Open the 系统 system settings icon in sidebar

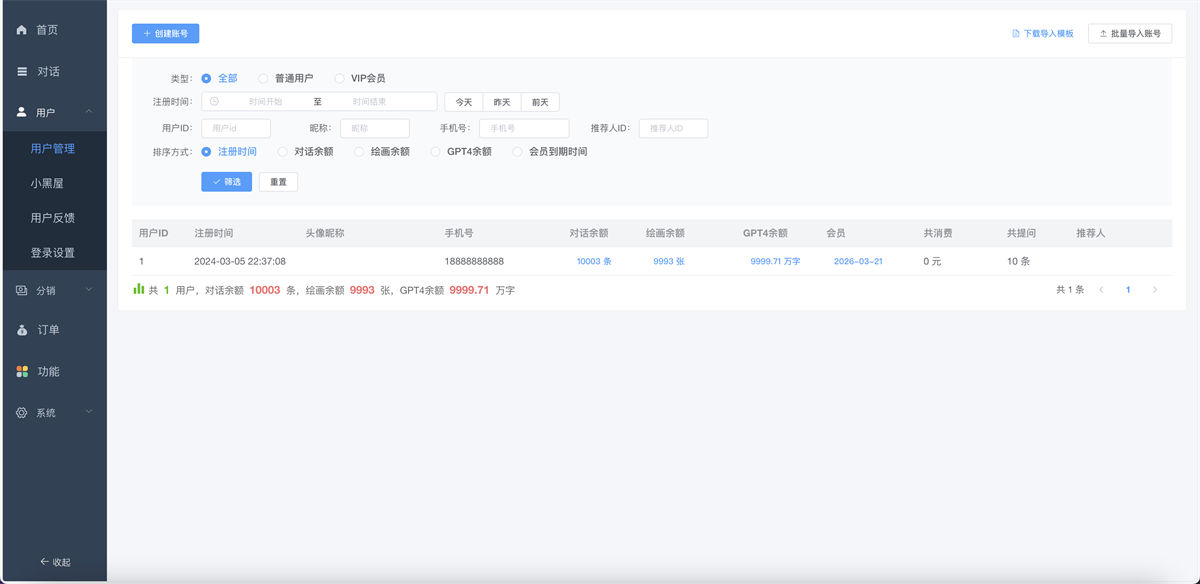20,412
